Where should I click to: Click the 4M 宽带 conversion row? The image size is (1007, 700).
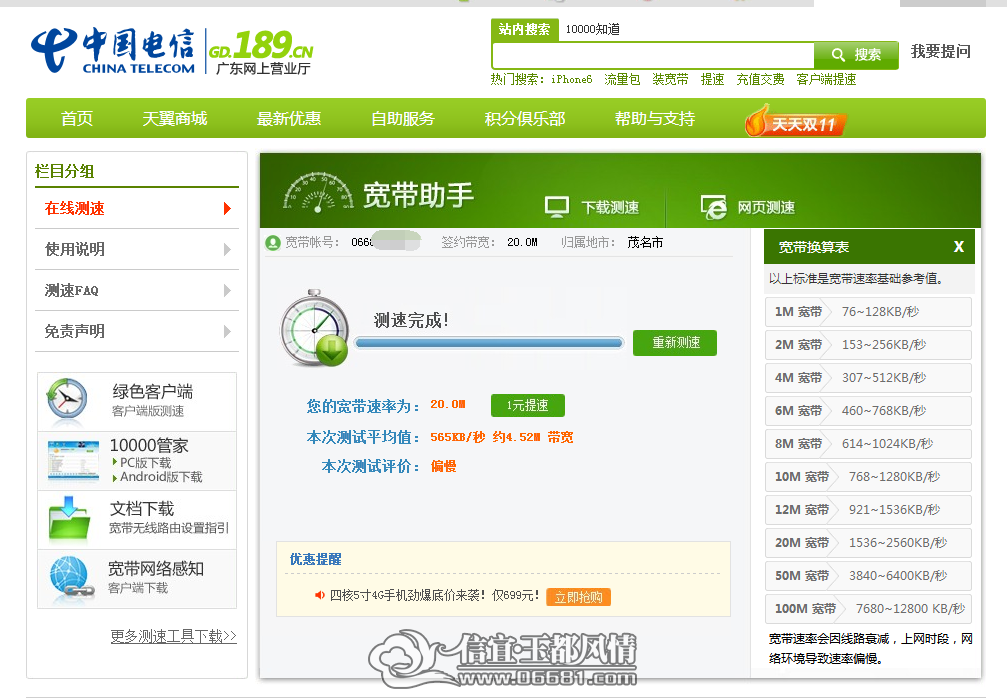click(x=868, y=378)
